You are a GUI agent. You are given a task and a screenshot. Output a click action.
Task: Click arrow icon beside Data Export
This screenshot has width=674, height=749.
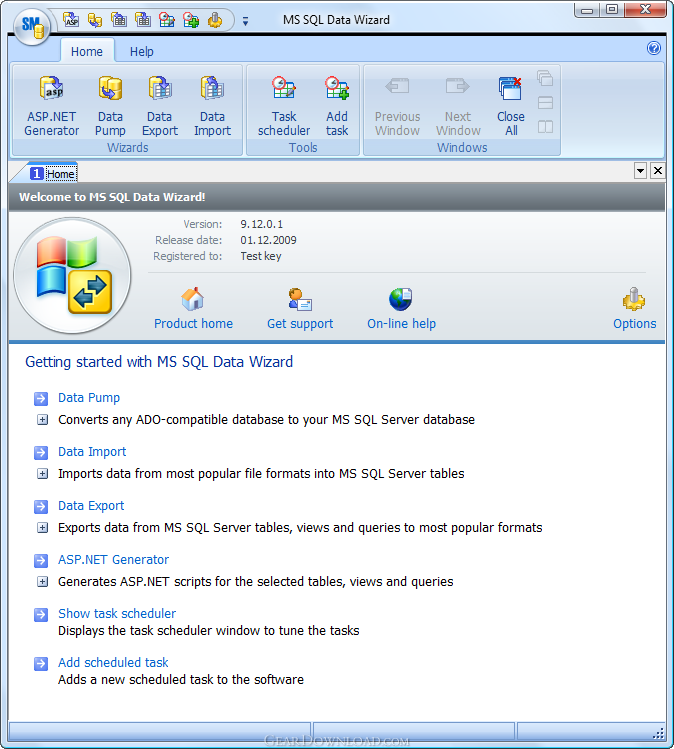(x=41, y=506)
